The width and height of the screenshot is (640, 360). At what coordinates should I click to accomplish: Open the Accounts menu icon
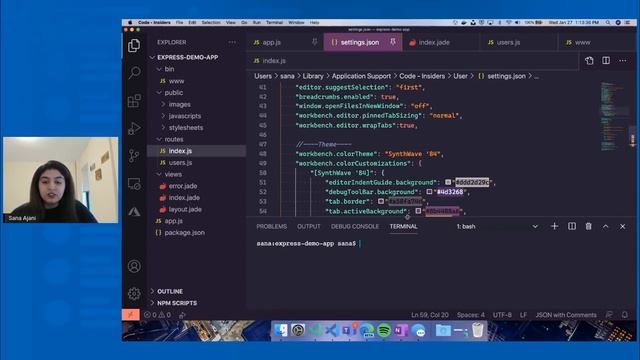(134, 266)
